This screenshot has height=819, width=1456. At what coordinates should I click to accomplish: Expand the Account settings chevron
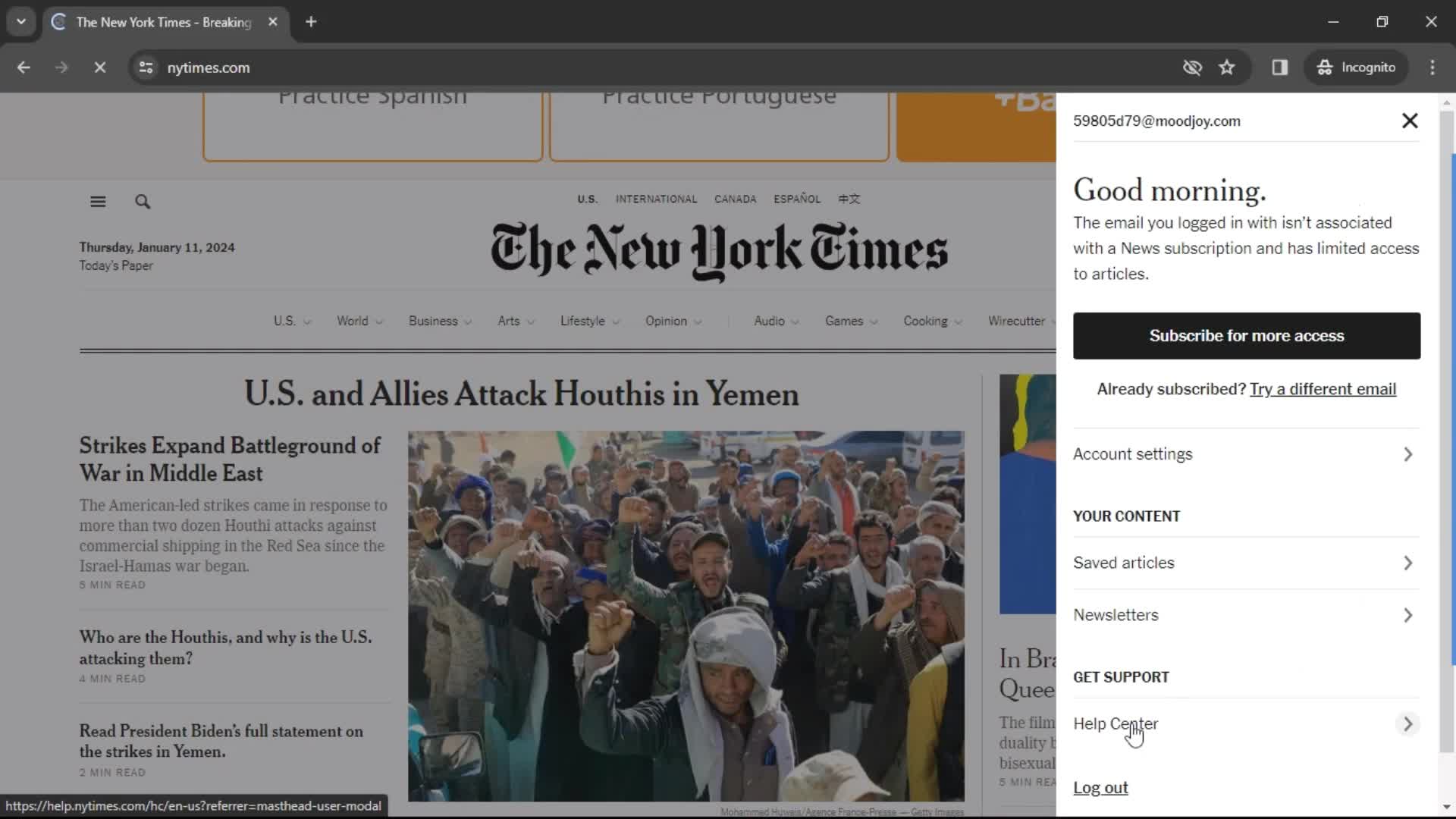click(x=1407, y=453)
